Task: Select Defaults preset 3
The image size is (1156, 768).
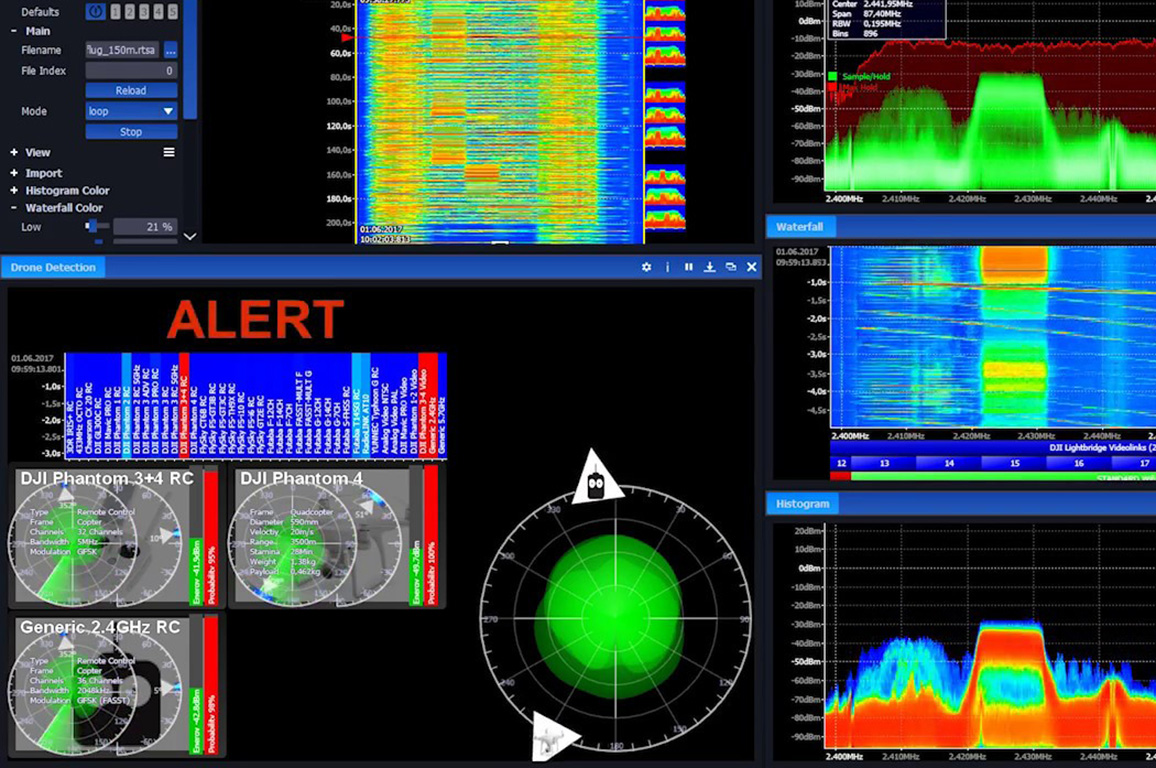Action: (x=144, y=11)
